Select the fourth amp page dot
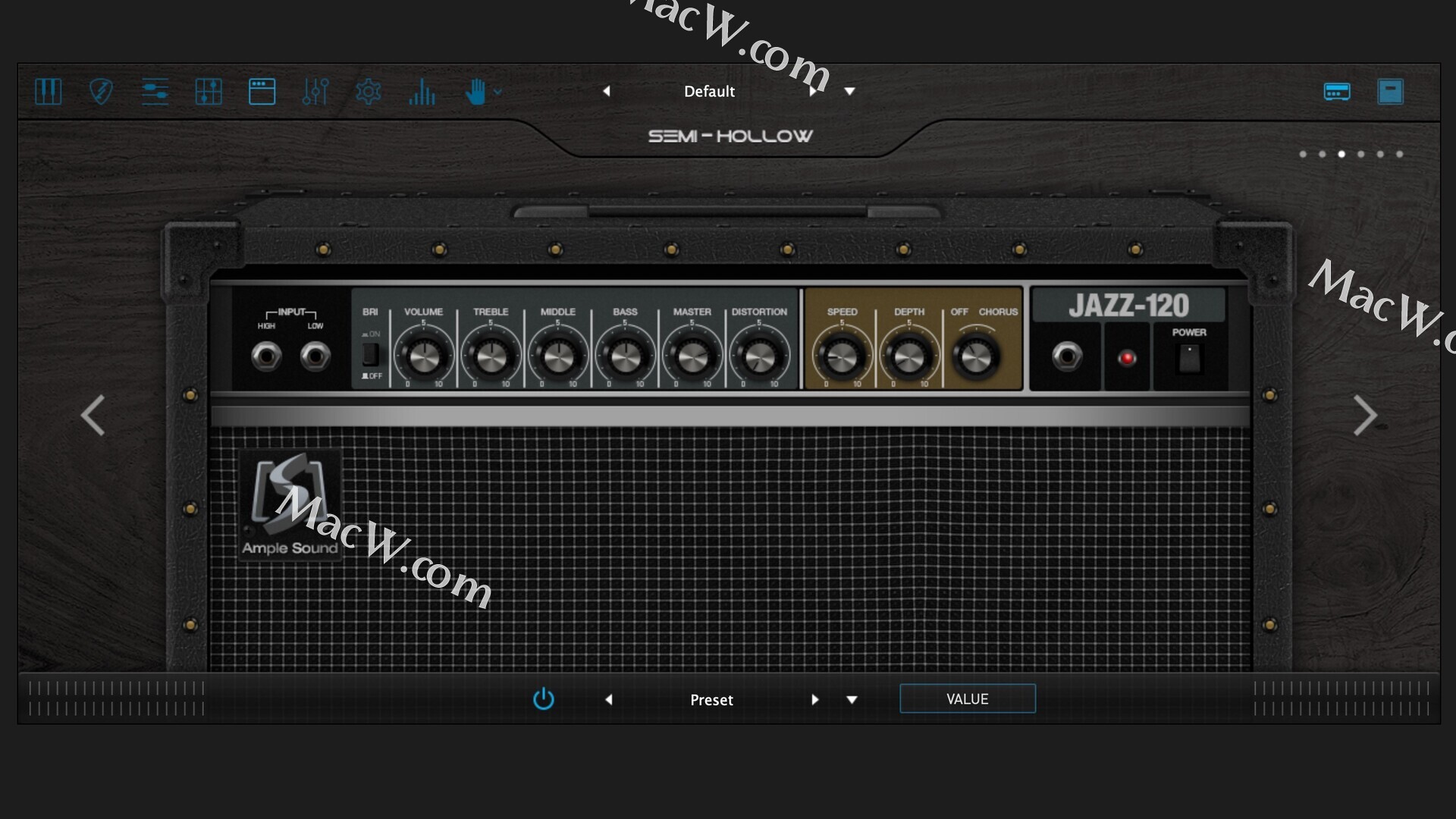Viewport: 1456px width, 819px height. pos(1361,154)
